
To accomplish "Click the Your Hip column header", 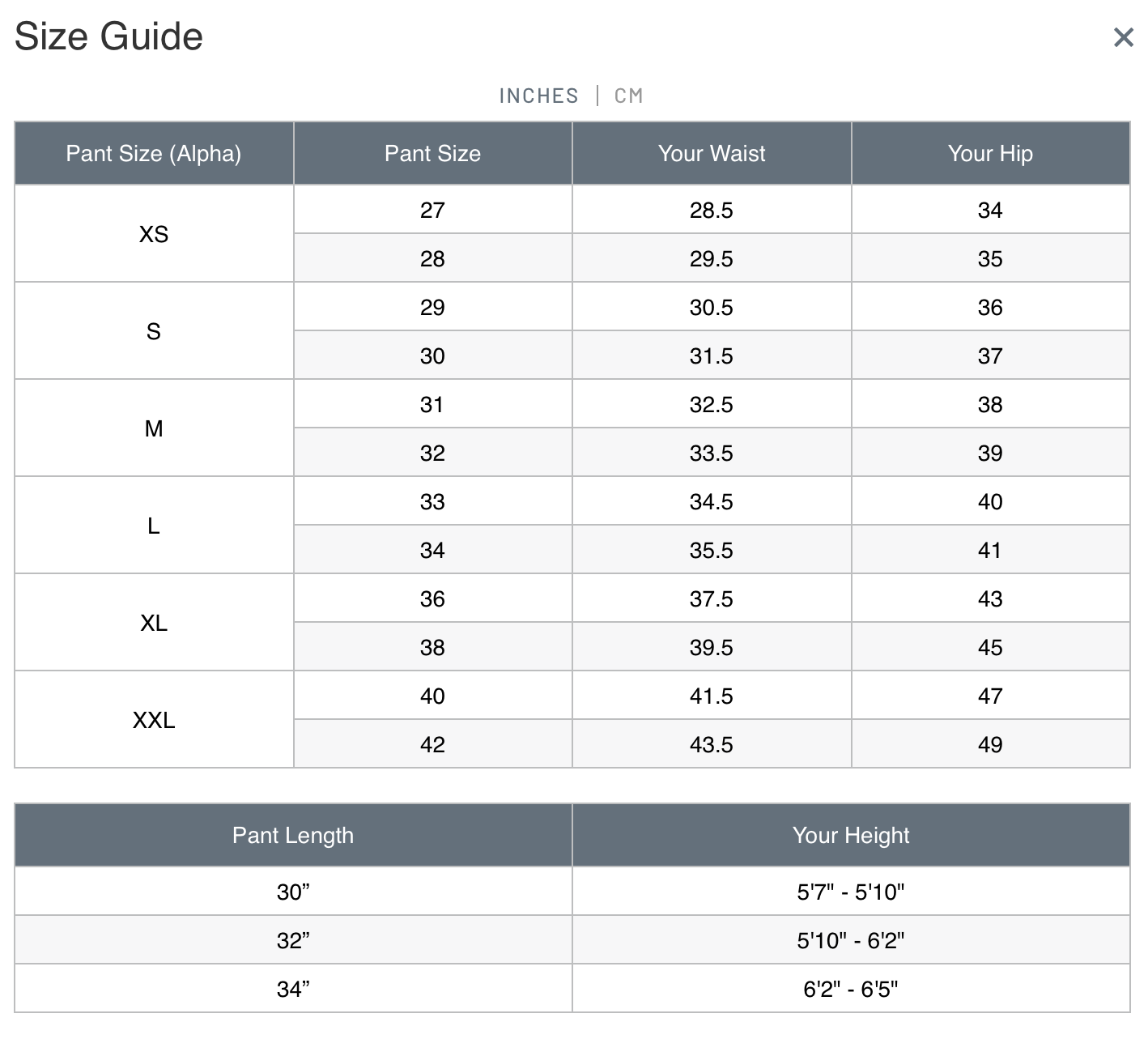I will (990, 154).
